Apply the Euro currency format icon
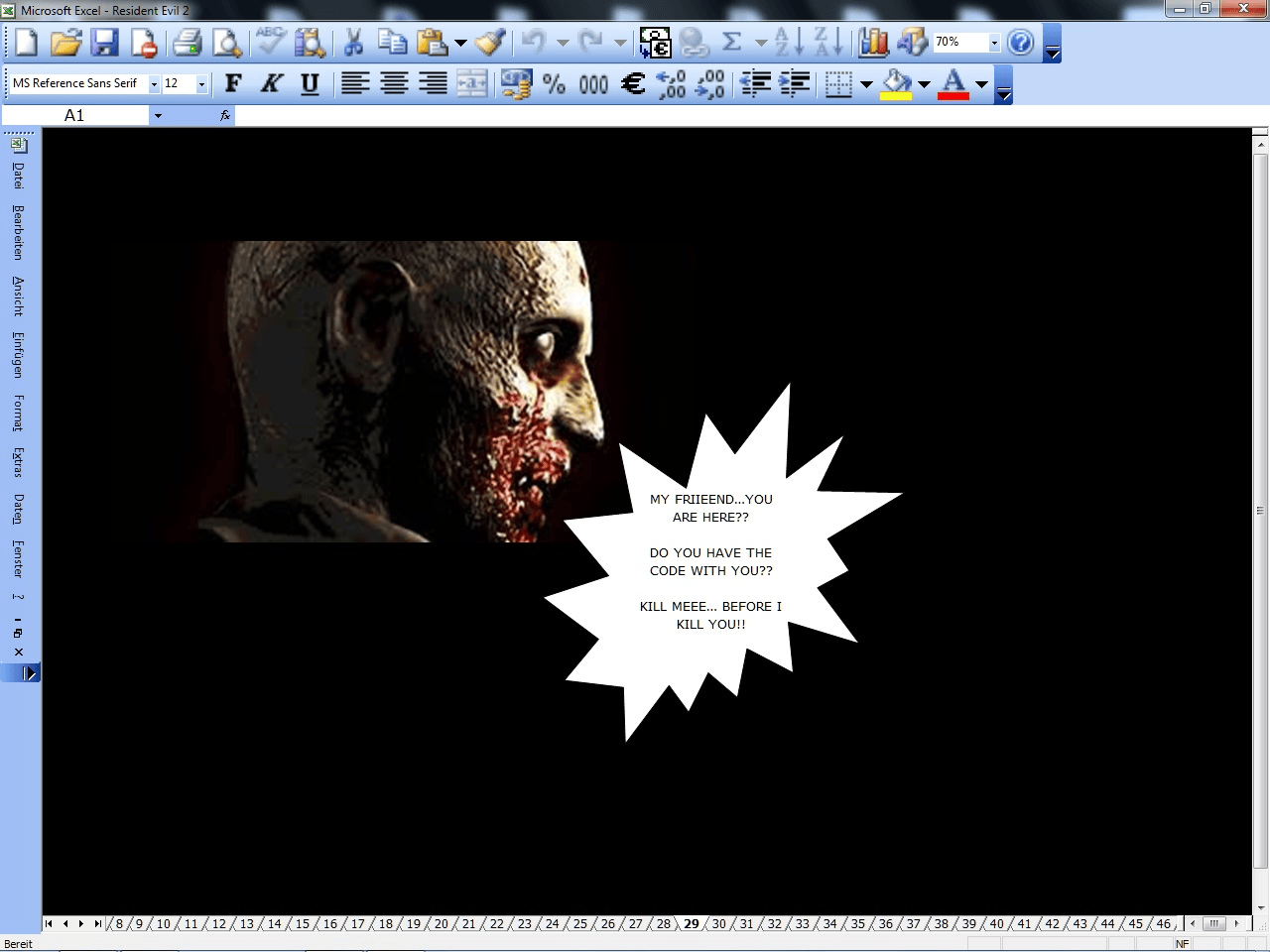 [632, 84]
